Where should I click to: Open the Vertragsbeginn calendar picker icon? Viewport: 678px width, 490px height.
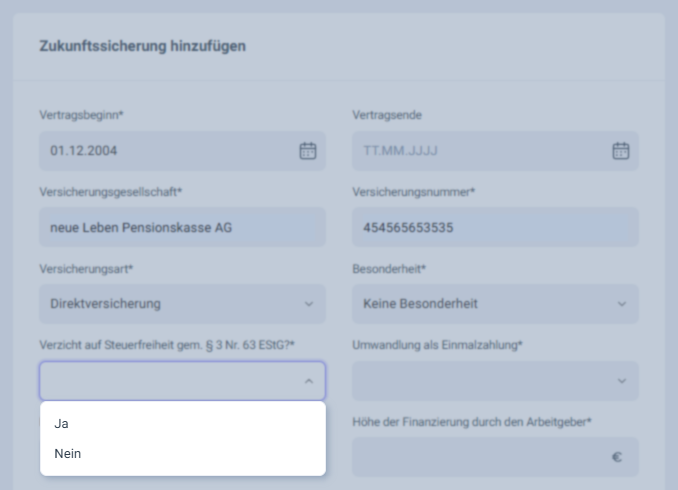[x=308, y=151]
